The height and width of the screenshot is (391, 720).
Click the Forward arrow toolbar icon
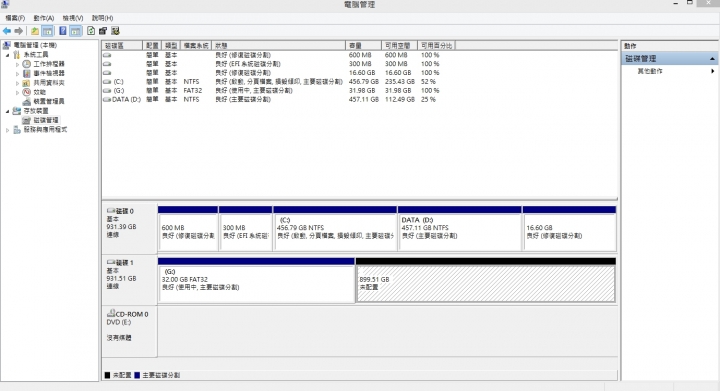[x=18, y=31]
